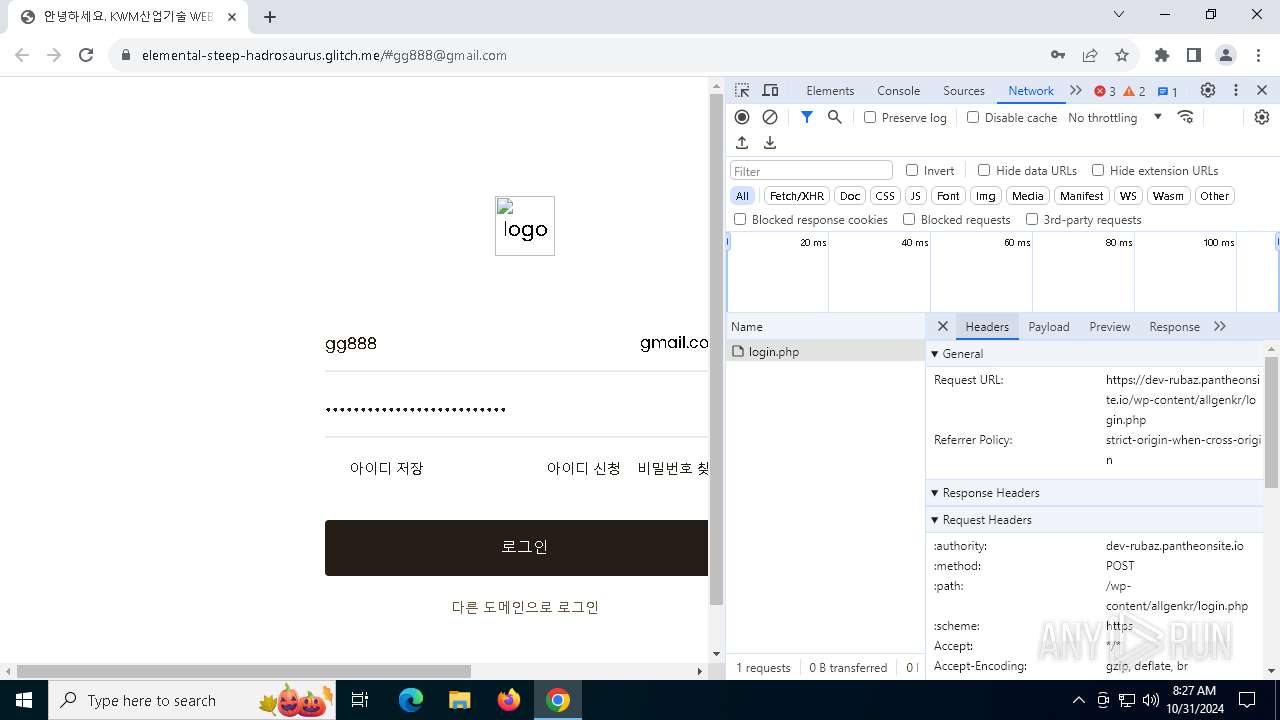Open the Response tab
1280x720 pixels.
pyautogui.click(x=1174, y=326)
